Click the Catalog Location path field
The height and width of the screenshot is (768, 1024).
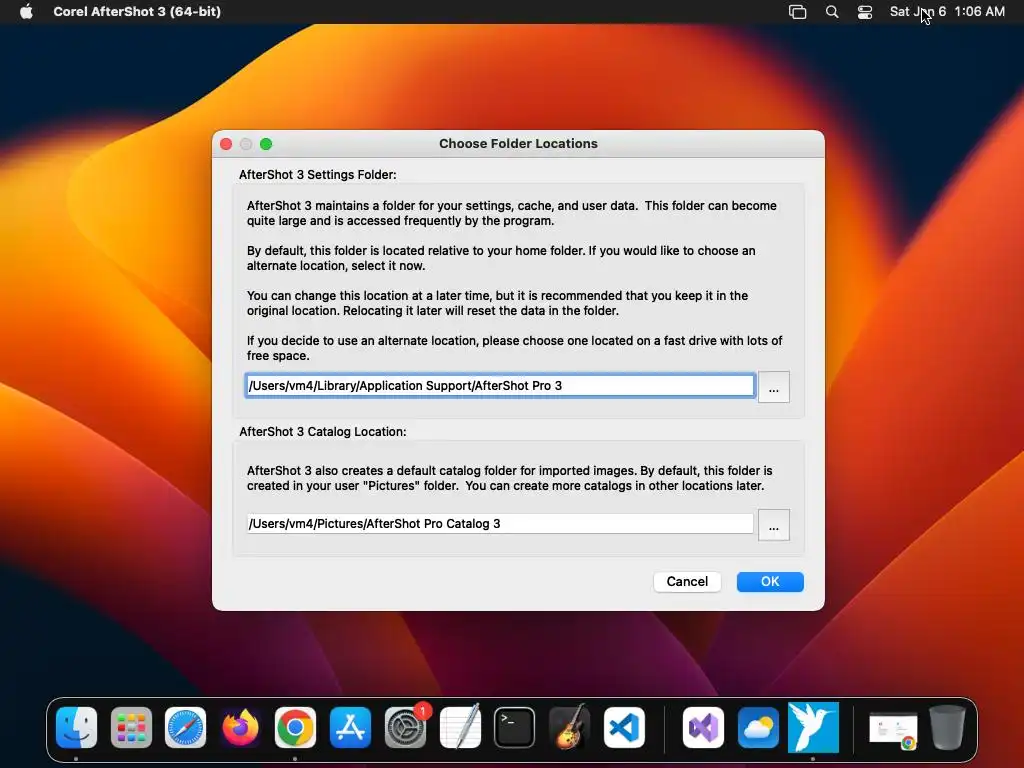(500, 524)
